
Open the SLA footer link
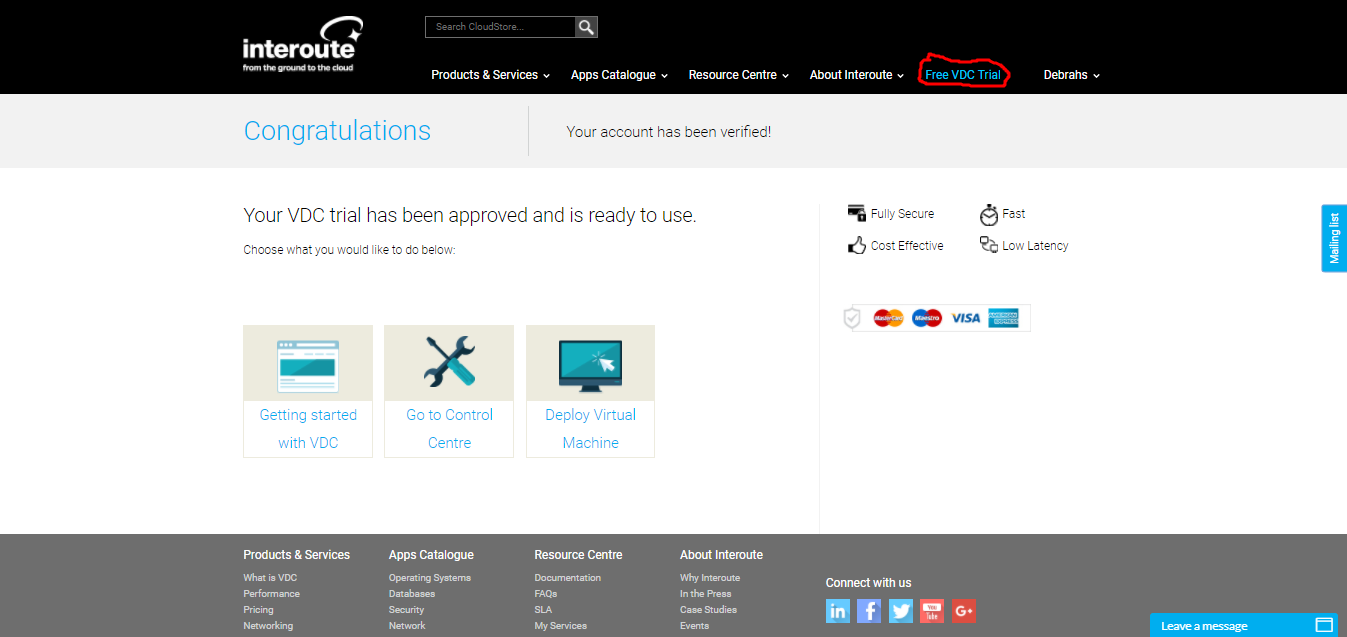click(543, 610)
